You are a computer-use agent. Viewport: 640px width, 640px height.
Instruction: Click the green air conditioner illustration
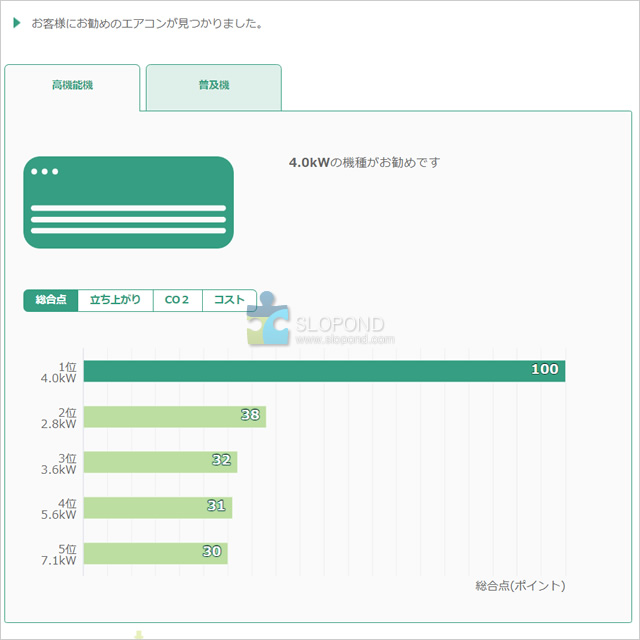pos(128,202)
